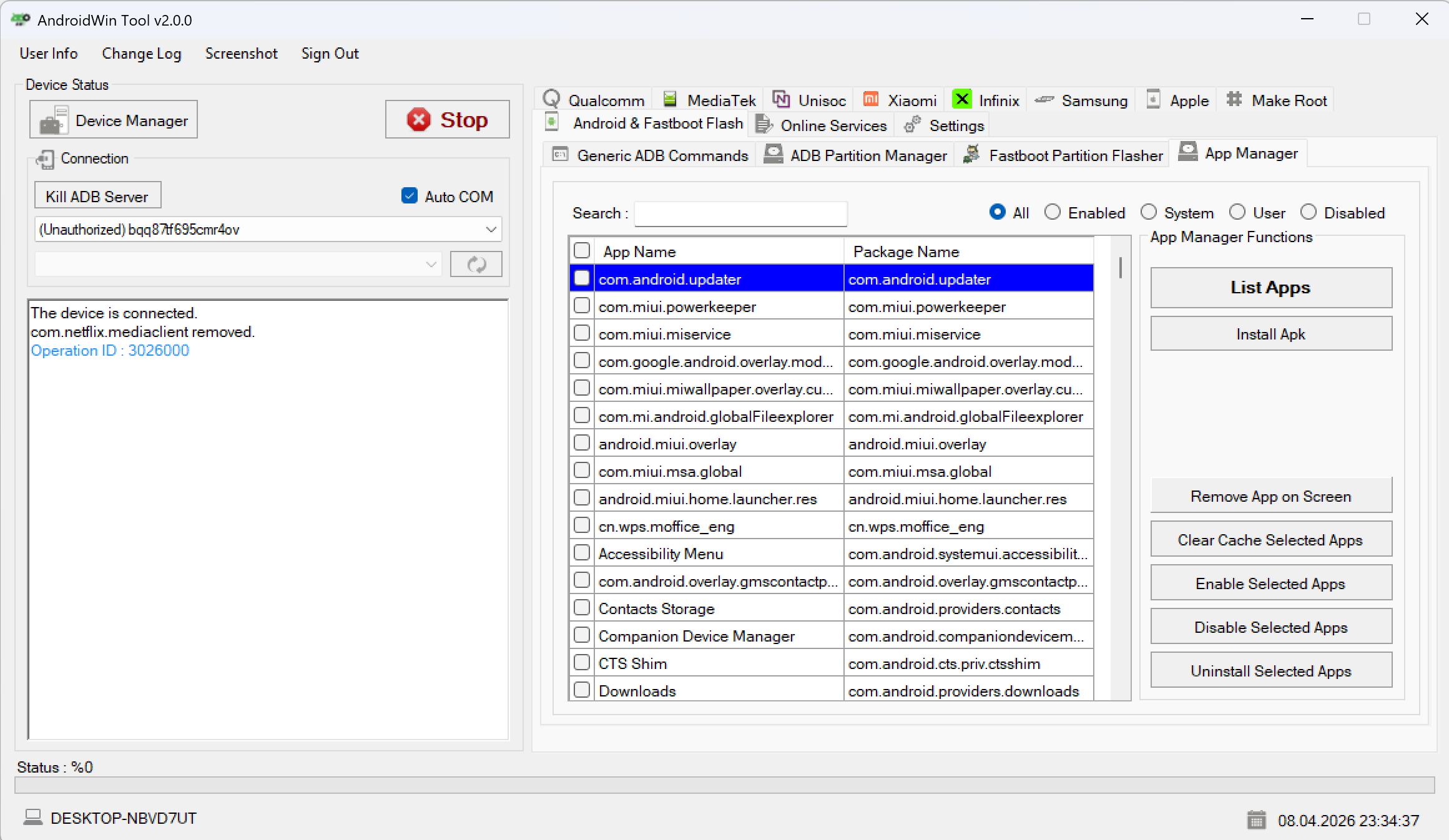Open the Qualcomm service tab icon
Viewport: 1449px width, 840px height.
(552, 99)
